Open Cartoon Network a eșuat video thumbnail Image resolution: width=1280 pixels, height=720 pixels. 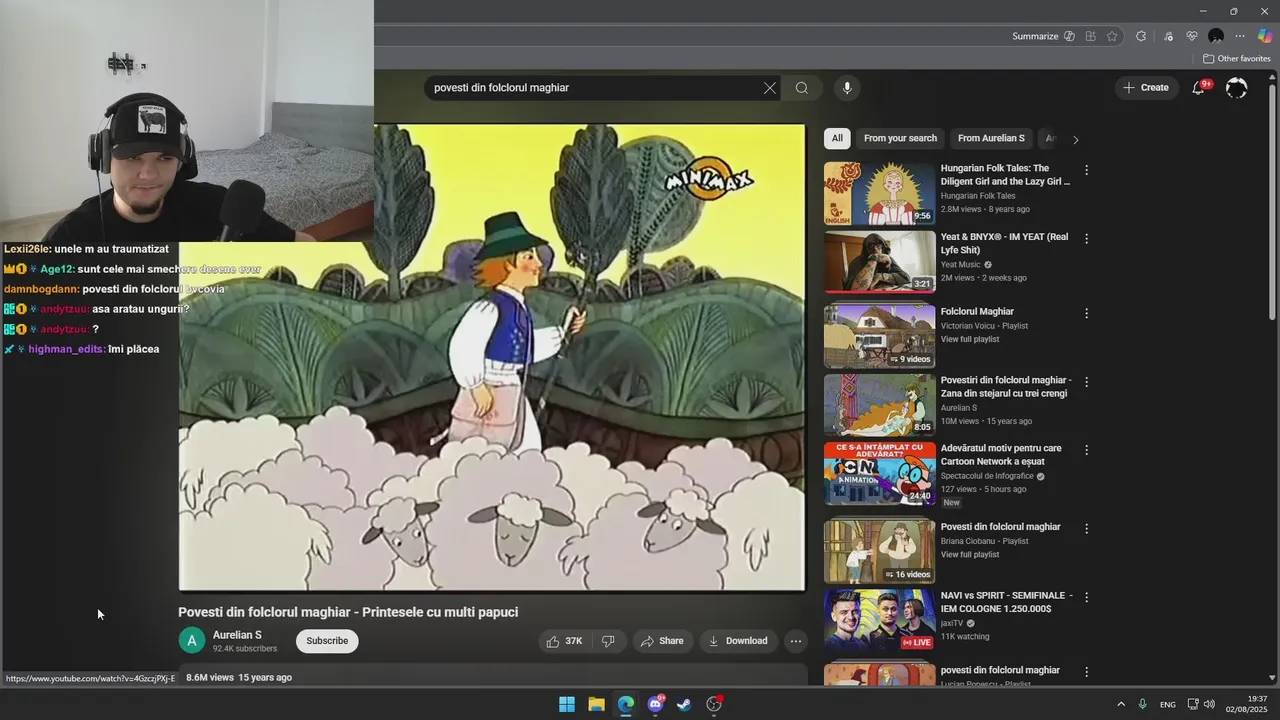click(x=879, y=474)
